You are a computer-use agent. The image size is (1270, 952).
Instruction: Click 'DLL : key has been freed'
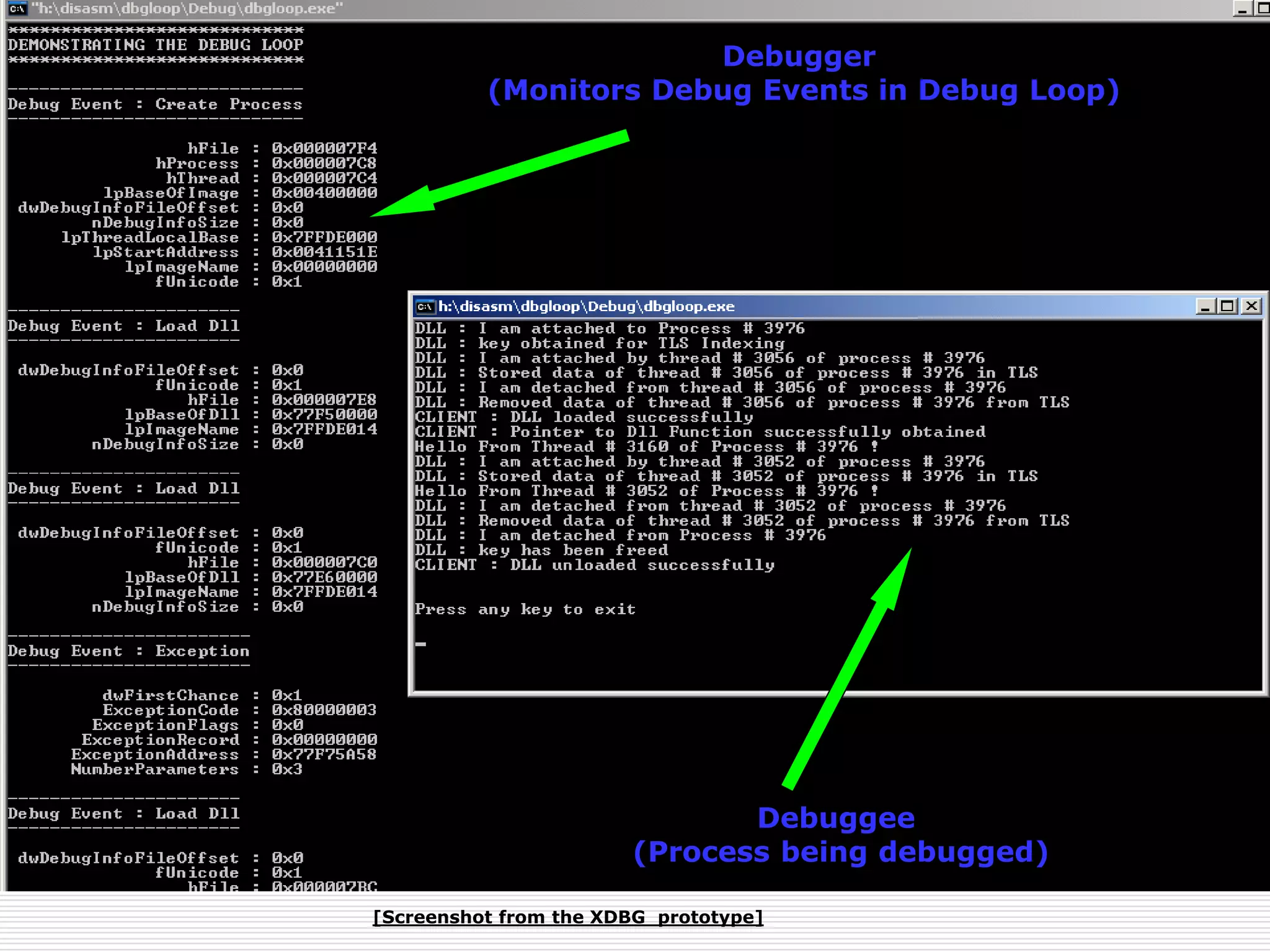(541, 550)
